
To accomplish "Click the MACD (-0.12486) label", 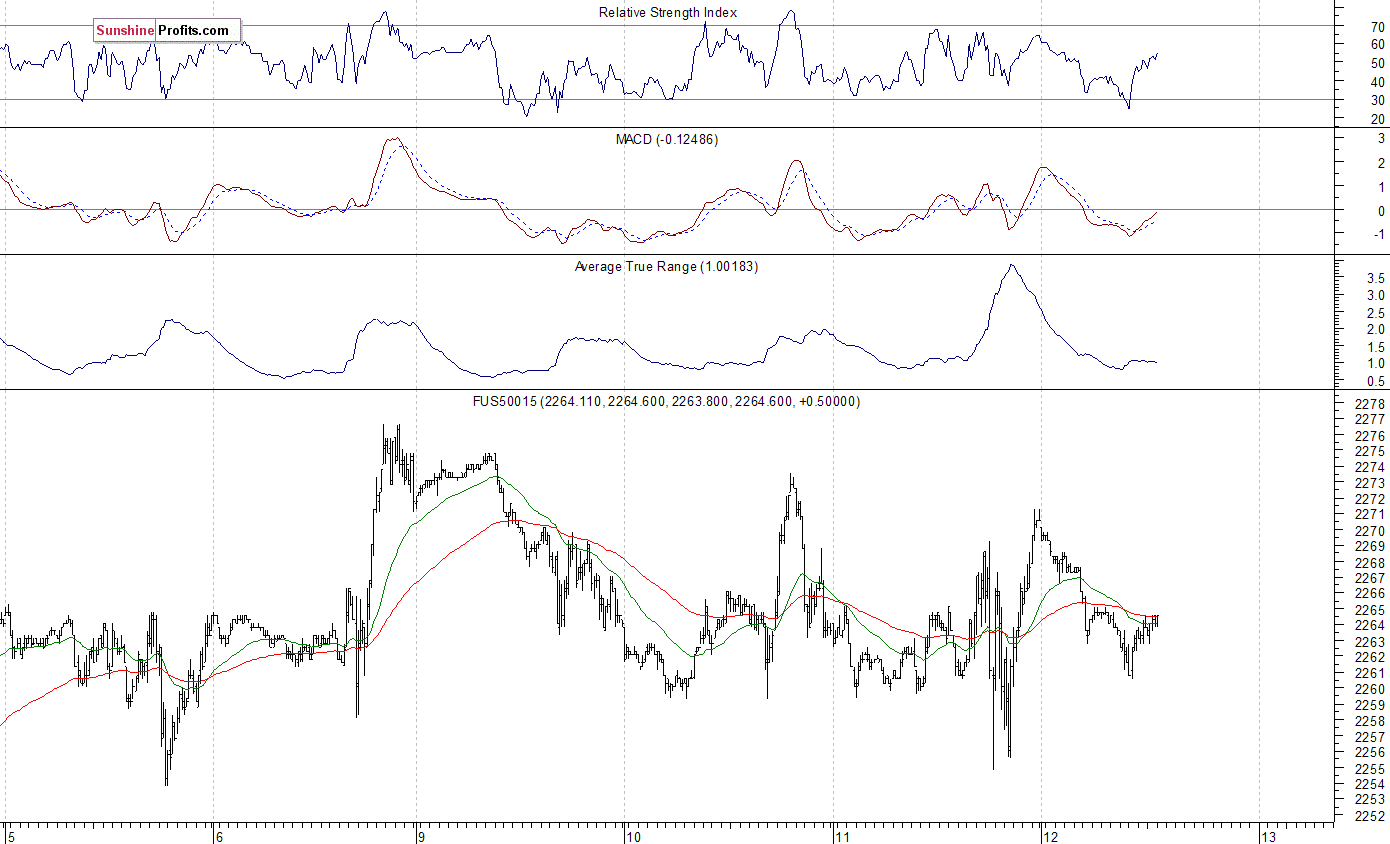I will pos(667,139).
